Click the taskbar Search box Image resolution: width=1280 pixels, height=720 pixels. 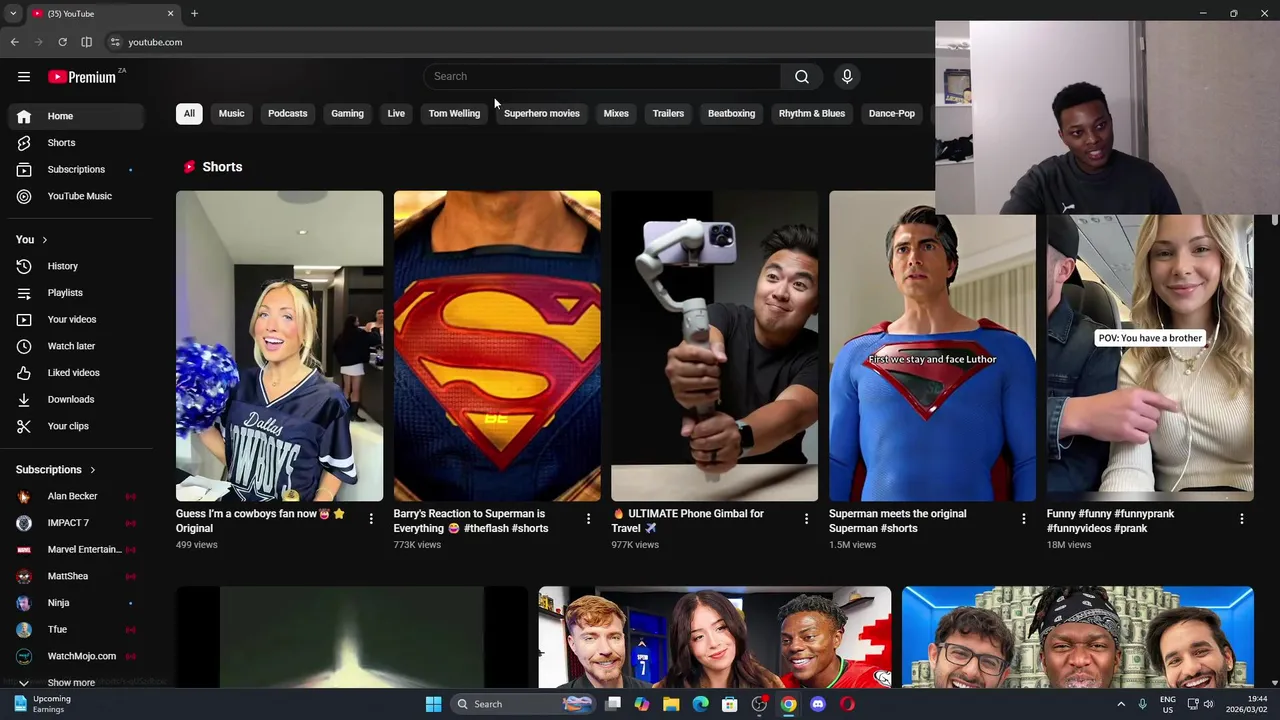pyautogui.click(x=524, y=704)
